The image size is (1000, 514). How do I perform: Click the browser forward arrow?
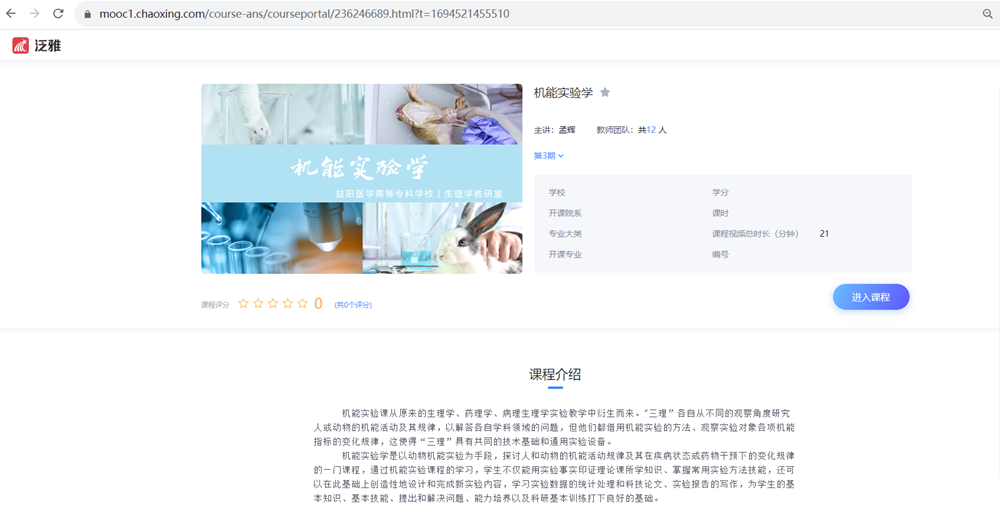click(x=35, y=14)
